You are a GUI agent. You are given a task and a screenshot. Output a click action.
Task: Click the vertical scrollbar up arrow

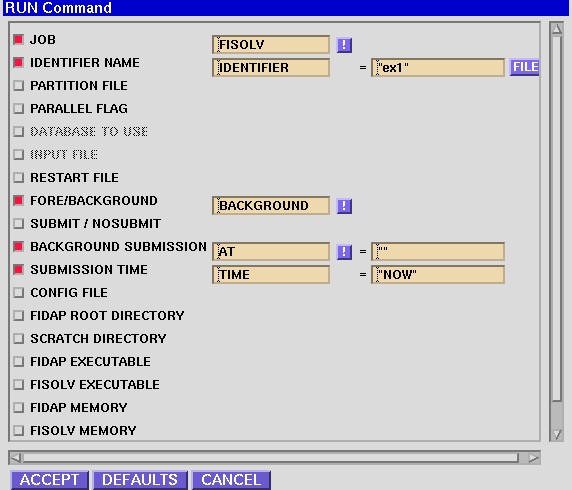click(557, 29)
